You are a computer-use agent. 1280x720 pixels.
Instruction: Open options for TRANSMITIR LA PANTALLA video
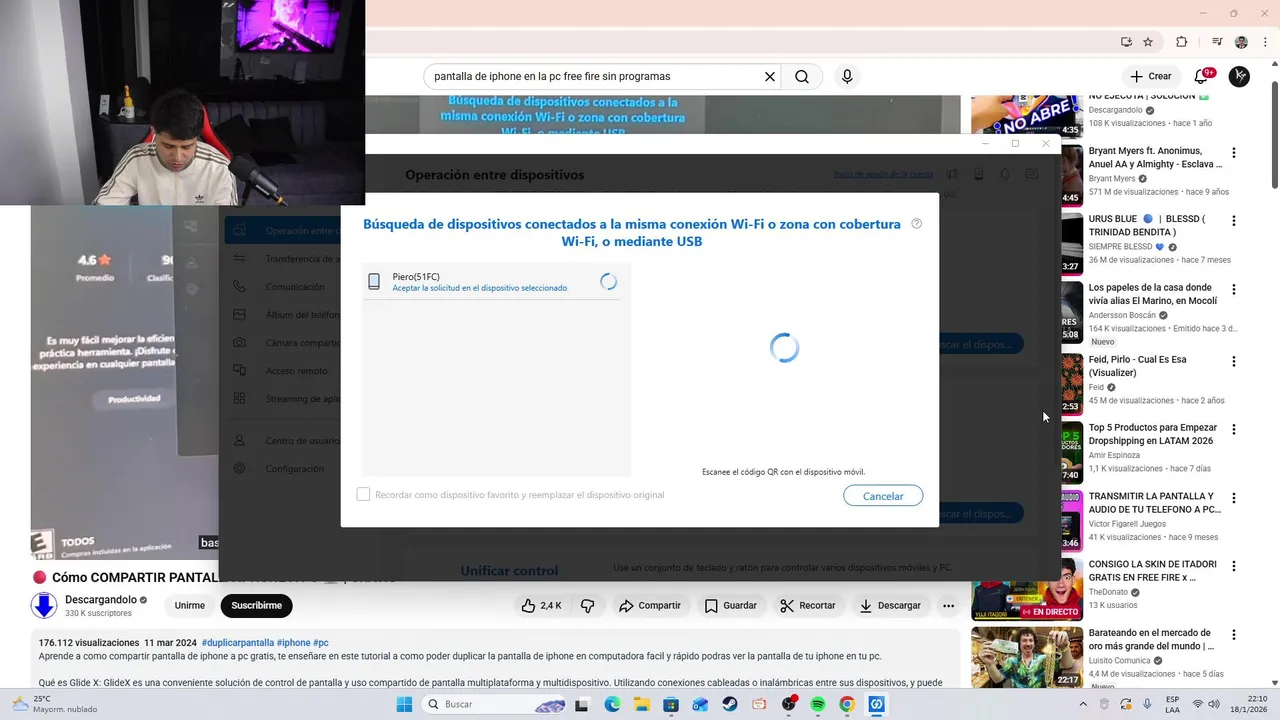click(x=1233, y=497)
